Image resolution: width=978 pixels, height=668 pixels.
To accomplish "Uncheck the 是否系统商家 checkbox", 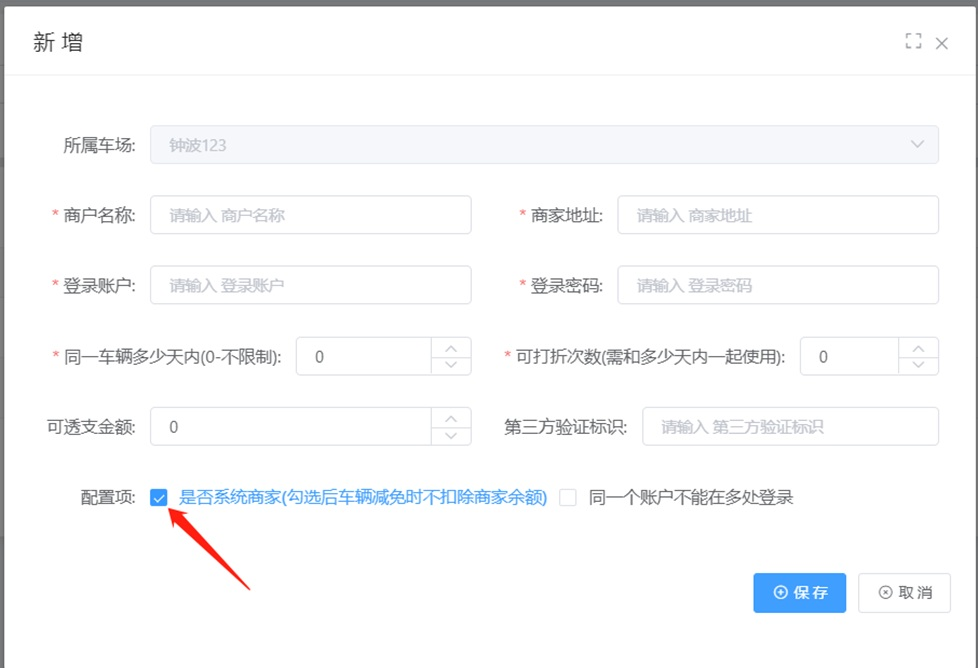I will [x=158, y=497].
